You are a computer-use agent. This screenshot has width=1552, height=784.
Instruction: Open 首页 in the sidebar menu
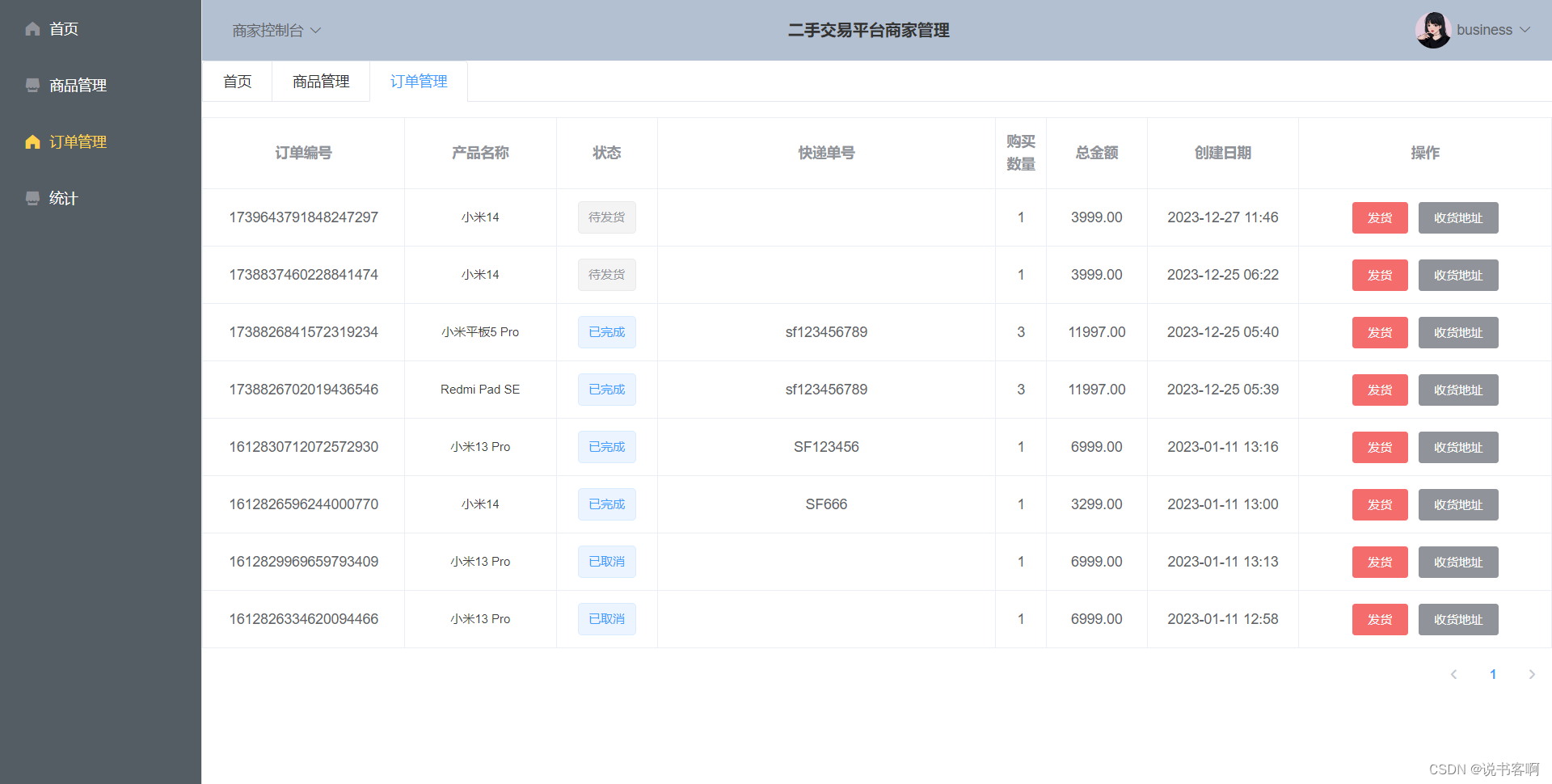tap(100, 29)
